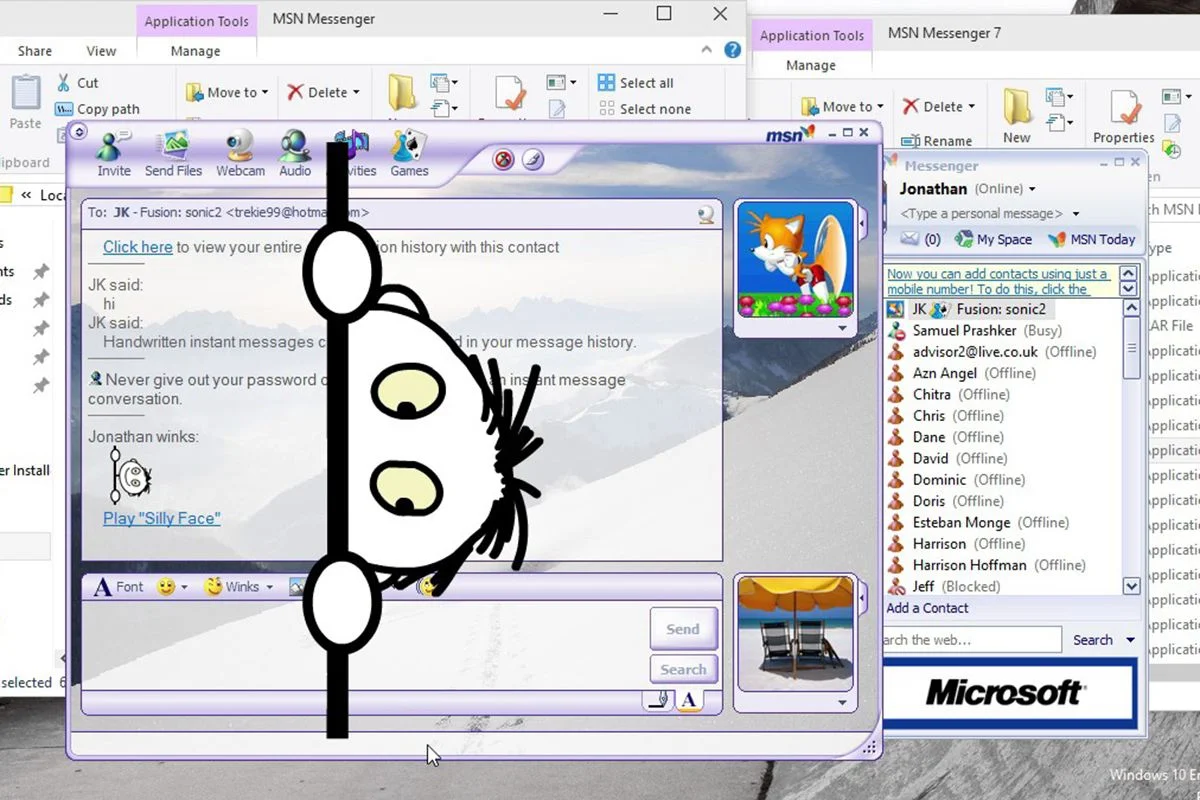The width and height of the screenshot is (1200, 800).
Task: Open Manage tab in MSN Messenger 7 Explorer
Action: tap(811, 65)
